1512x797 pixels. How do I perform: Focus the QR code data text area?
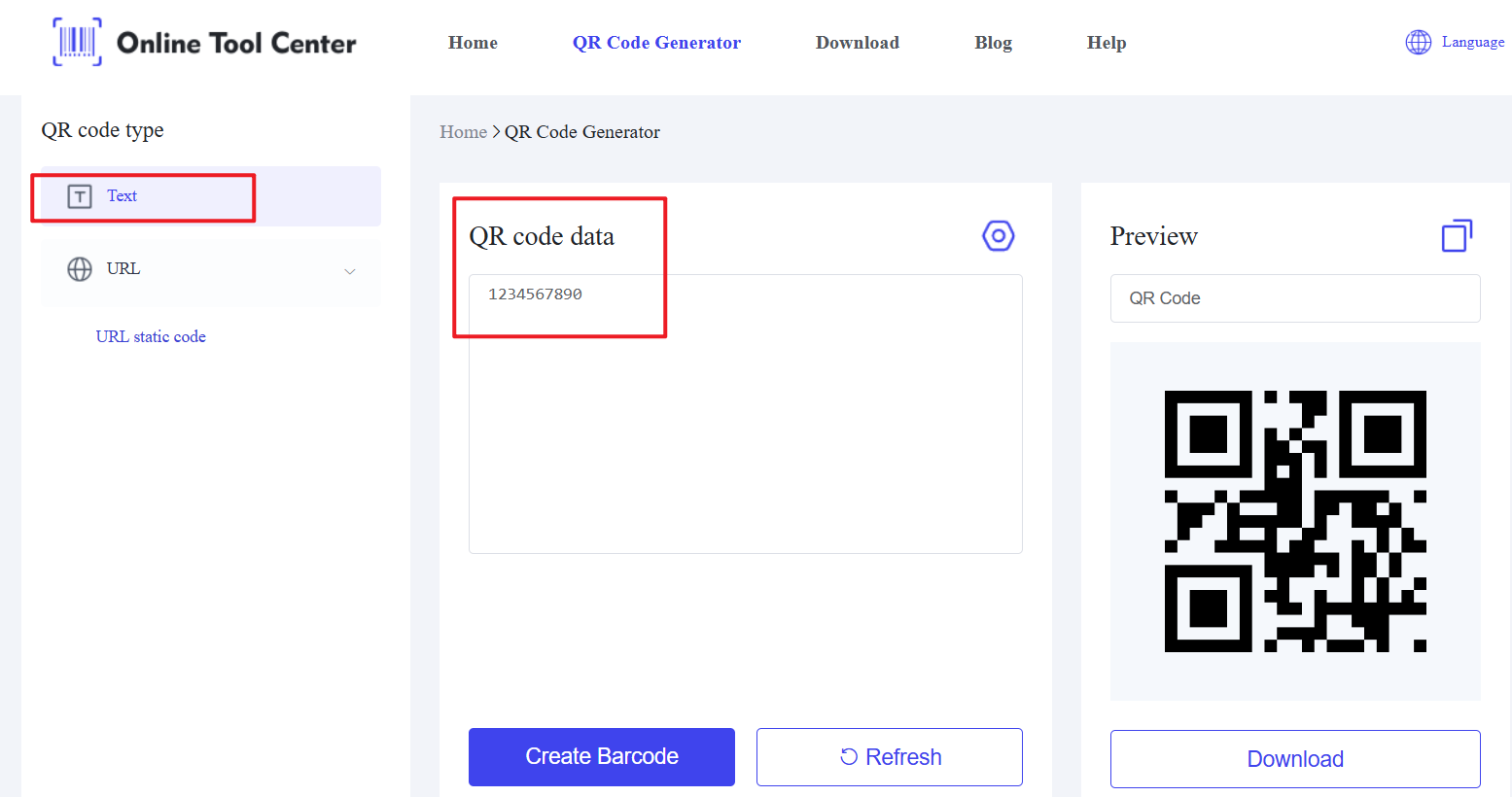(x=745, y=428)
